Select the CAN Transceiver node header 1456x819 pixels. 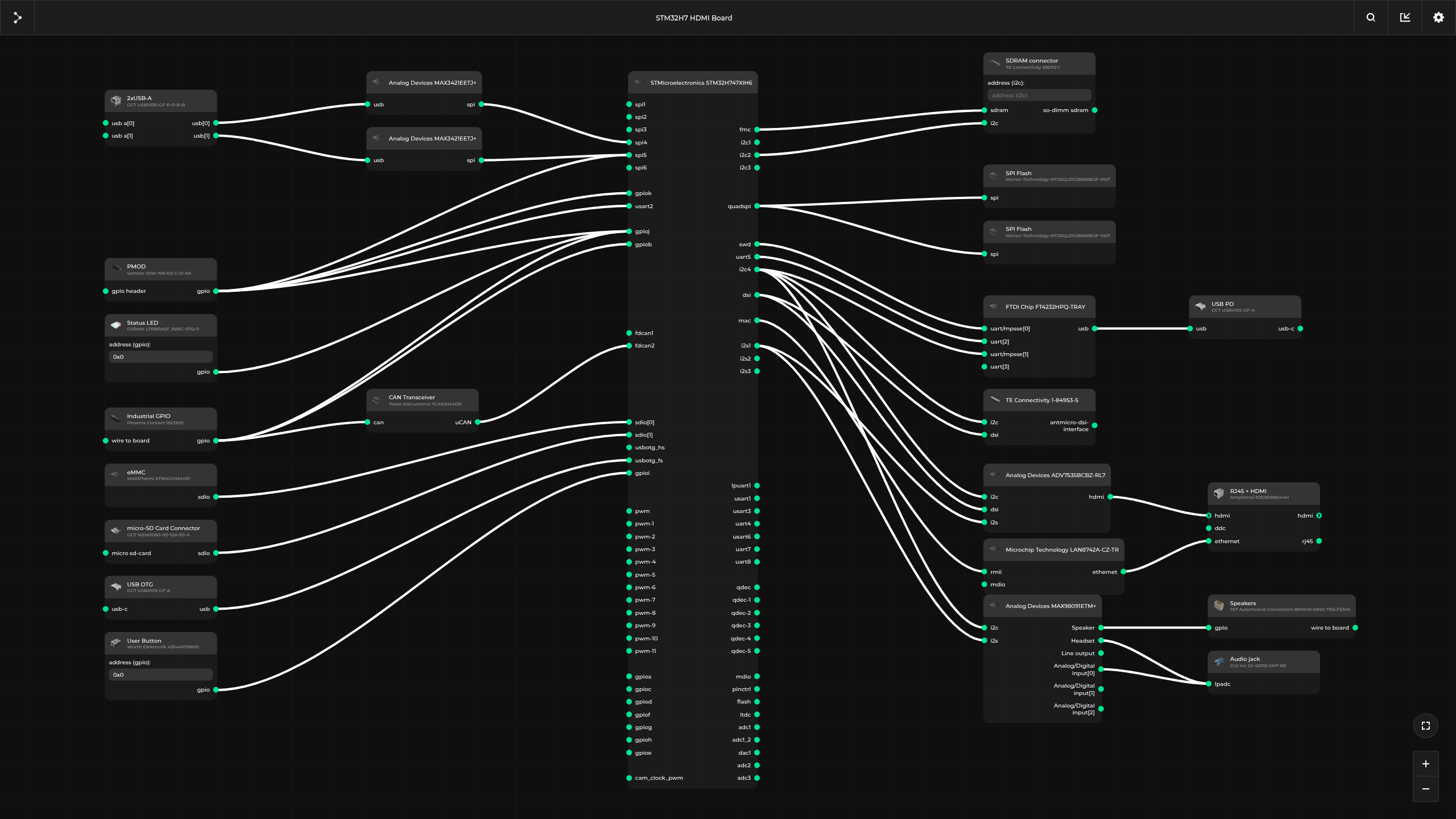coord(422,400)
